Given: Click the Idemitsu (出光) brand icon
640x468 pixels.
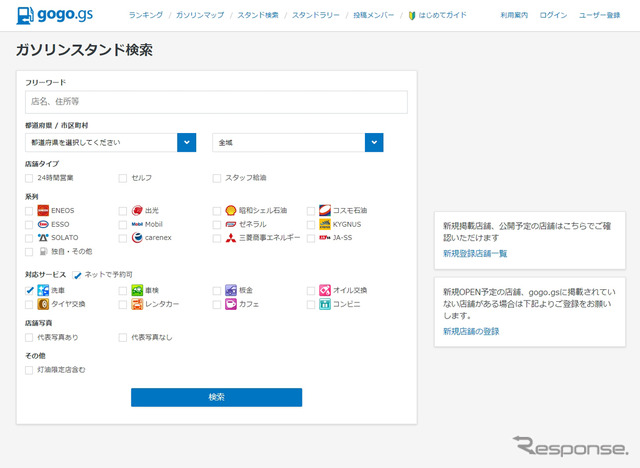Looking at the screenshot, I should (x=137, y=211).
